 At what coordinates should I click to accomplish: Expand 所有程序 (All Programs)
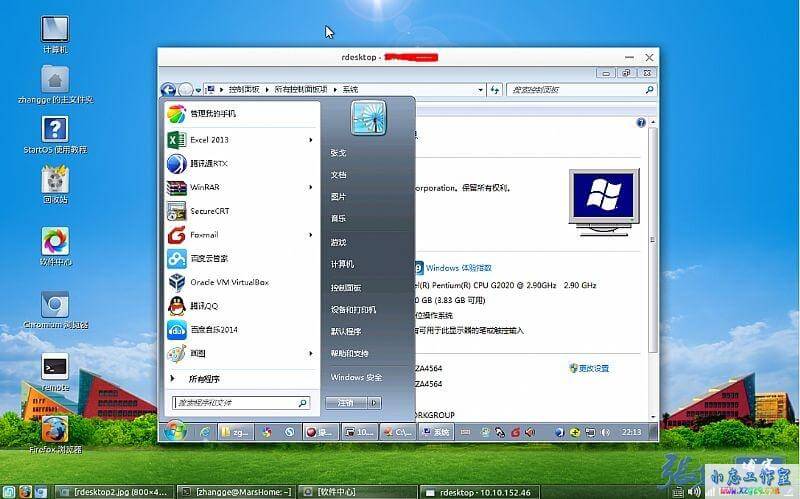241,379
